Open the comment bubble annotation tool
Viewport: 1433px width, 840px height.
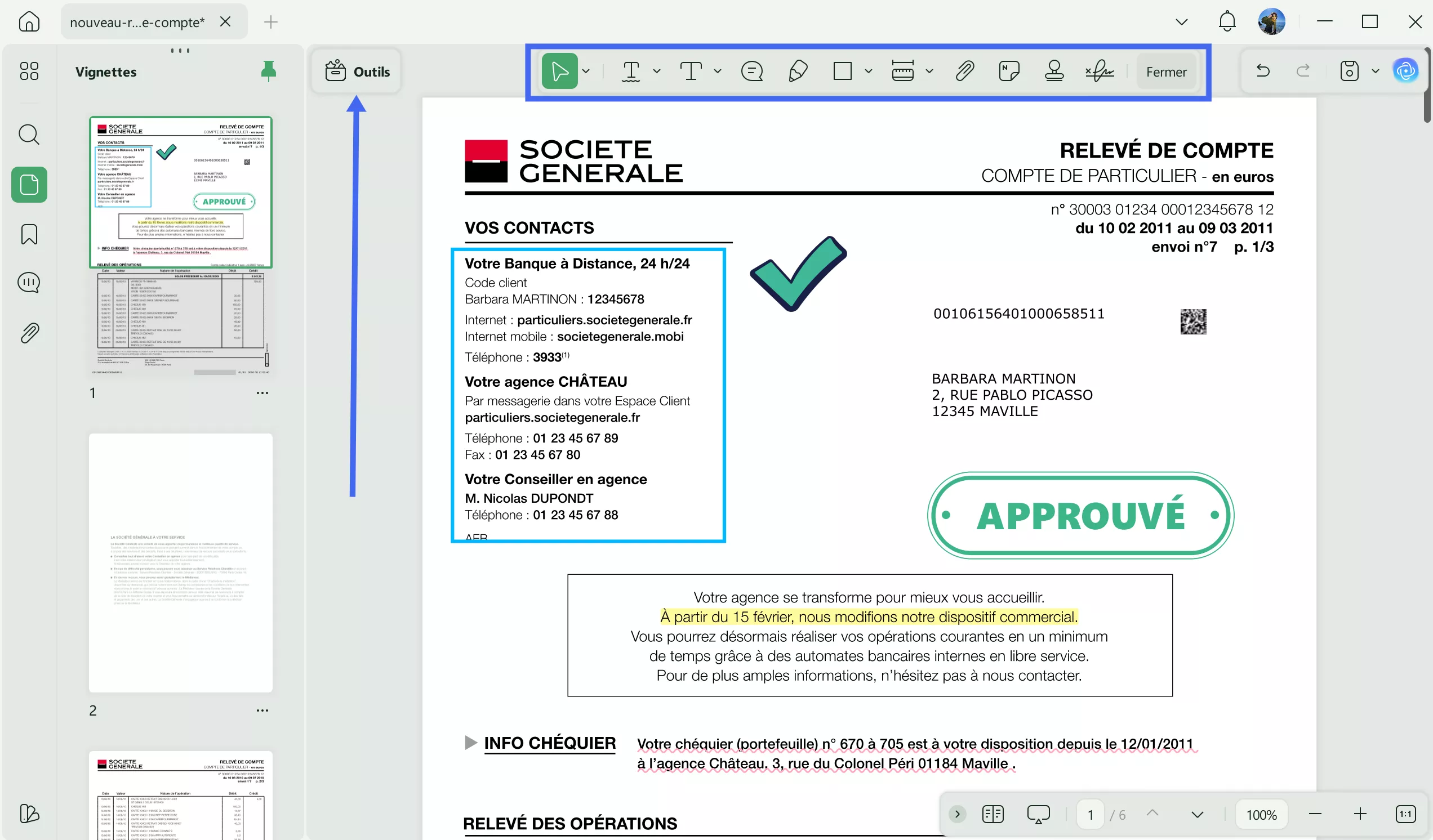pos(752,72)
